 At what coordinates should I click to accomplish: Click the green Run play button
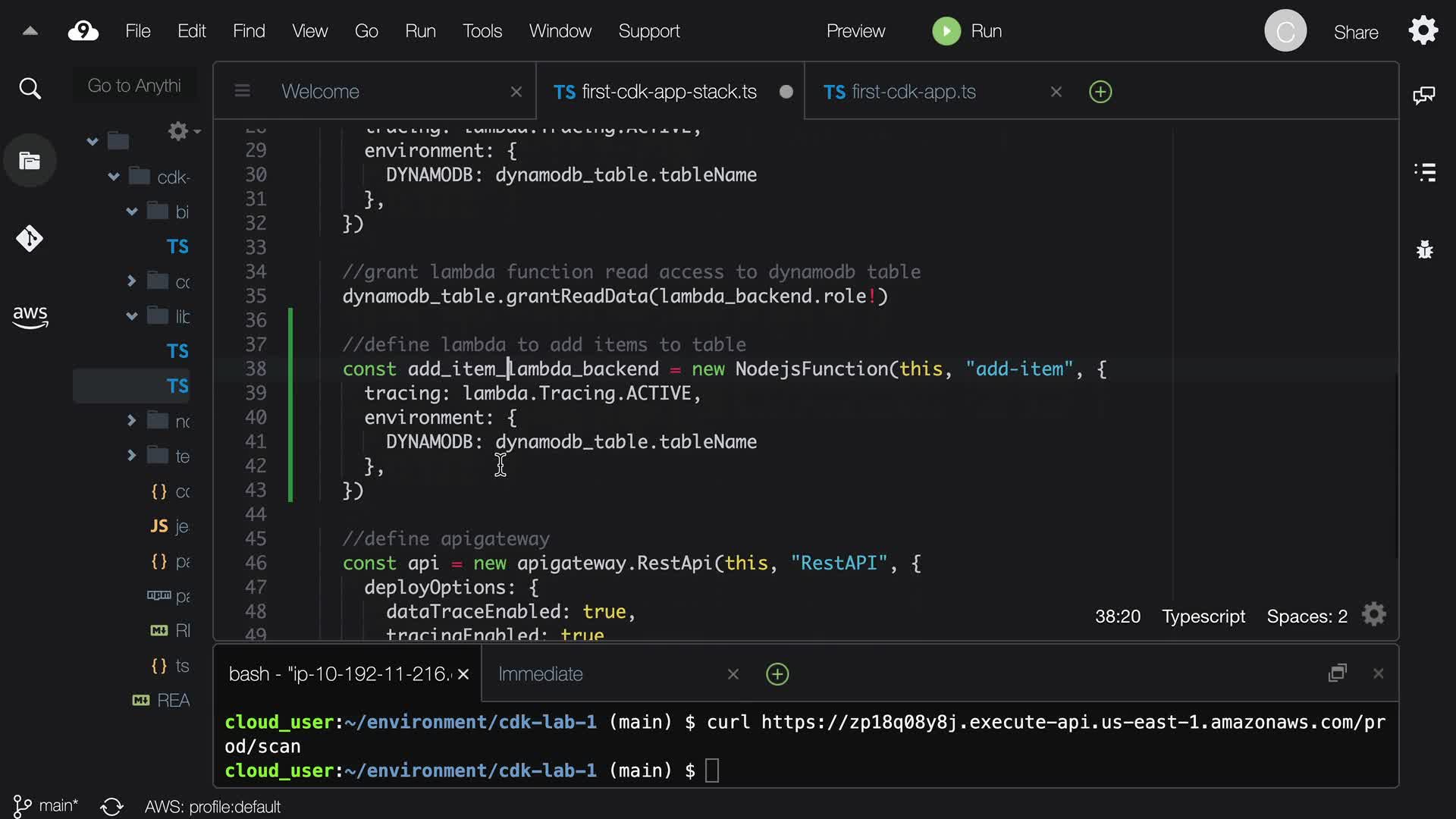pos(946,31)
